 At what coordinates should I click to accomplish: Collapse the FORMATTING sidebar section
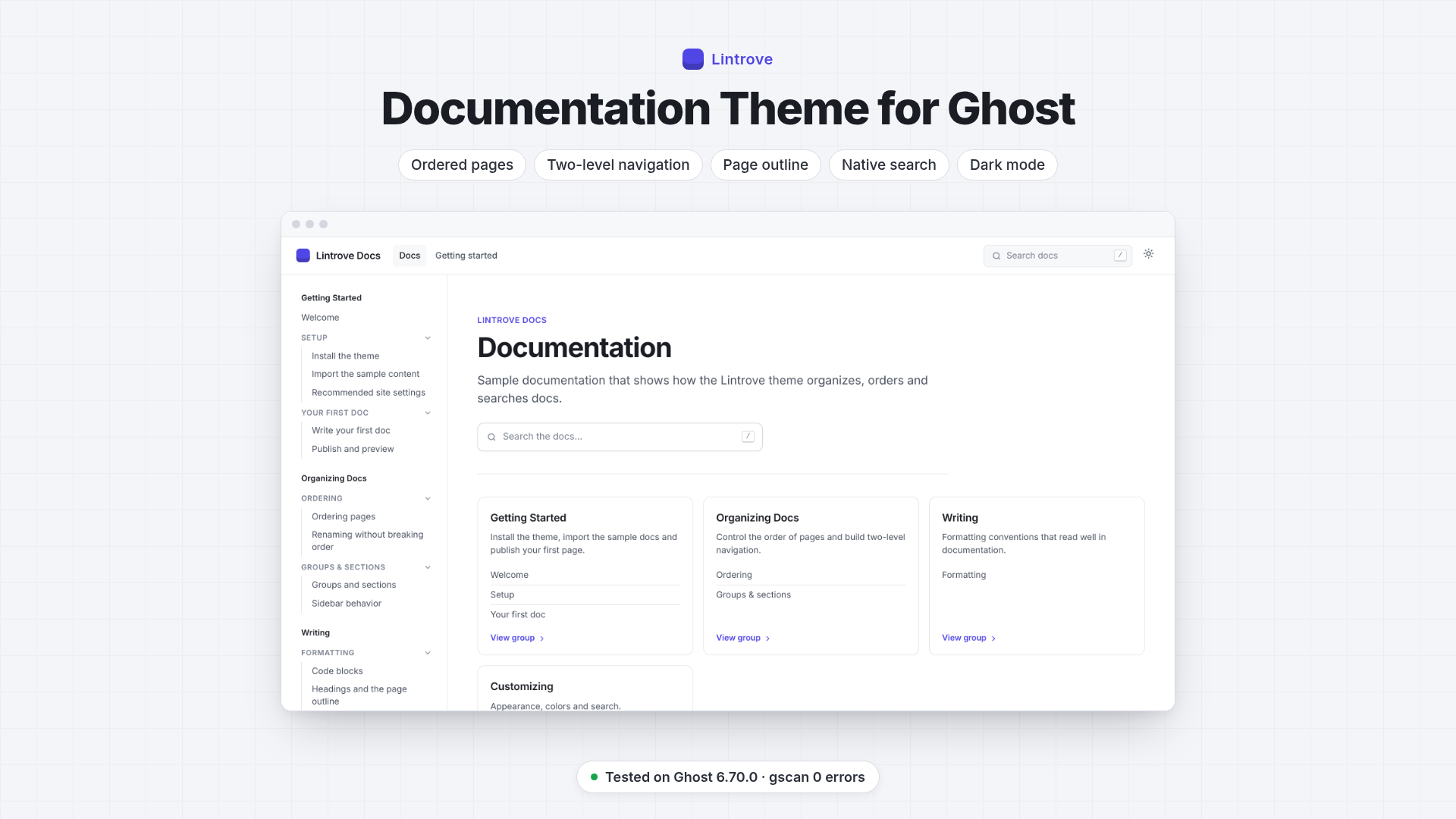pyautogui.click(x=428, y=653)
